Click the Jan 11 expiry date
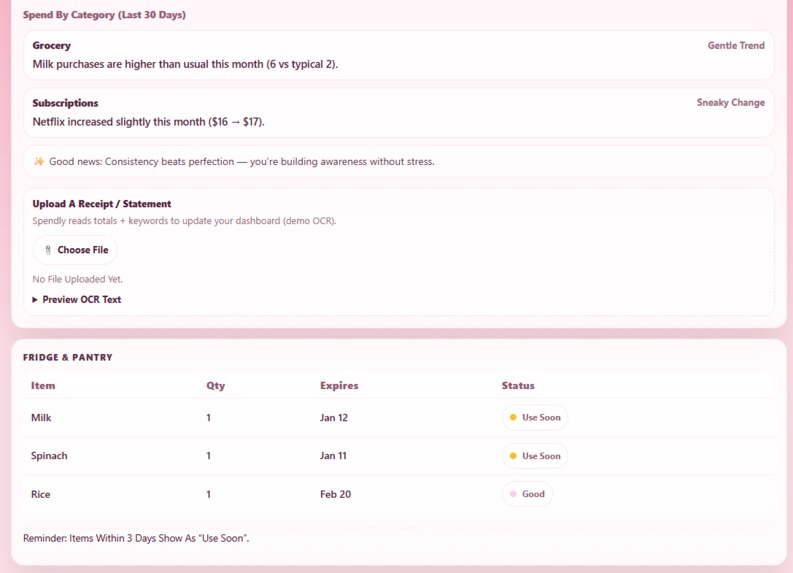793x573 pixels. pyautogui.click(x=333, y=456)
